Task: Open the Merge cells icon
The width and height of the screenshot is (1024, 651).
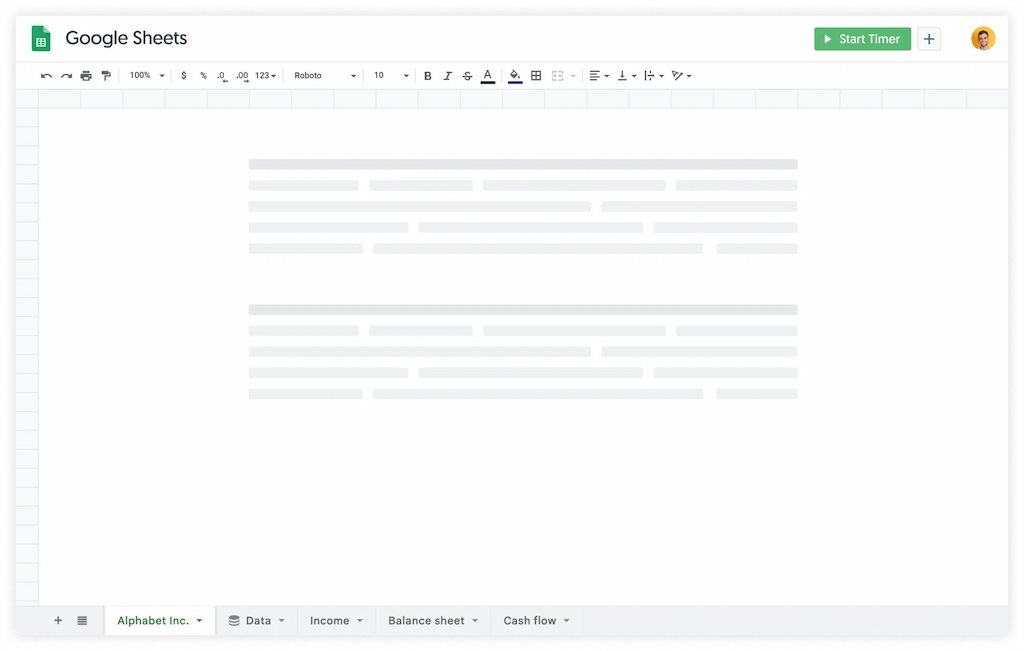Action: click(x=559, y=75)
